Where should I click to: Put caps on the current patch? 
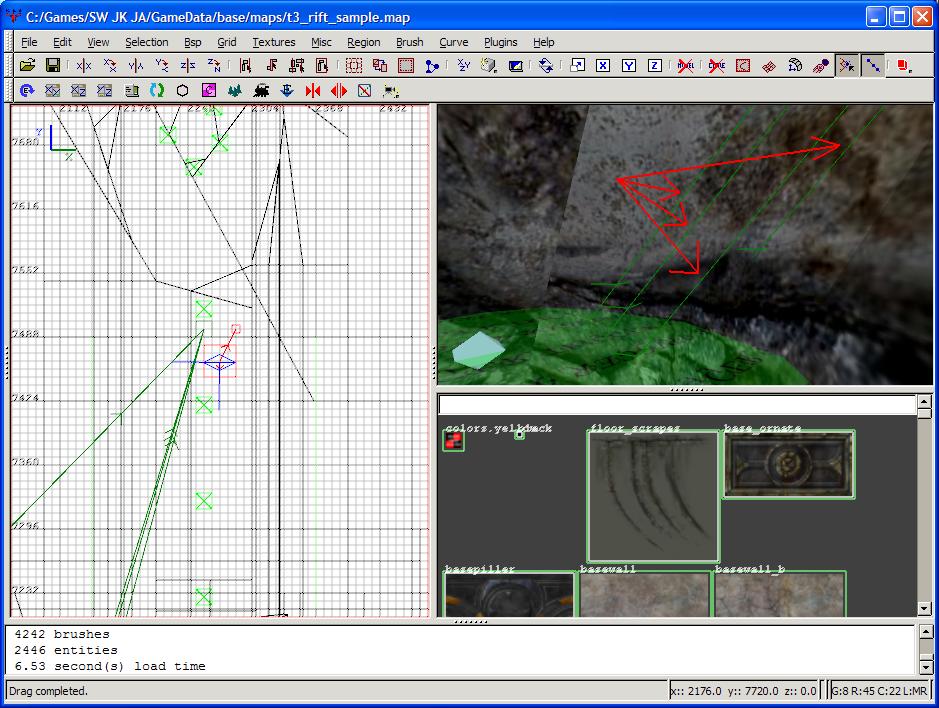(x=820, y=65)
